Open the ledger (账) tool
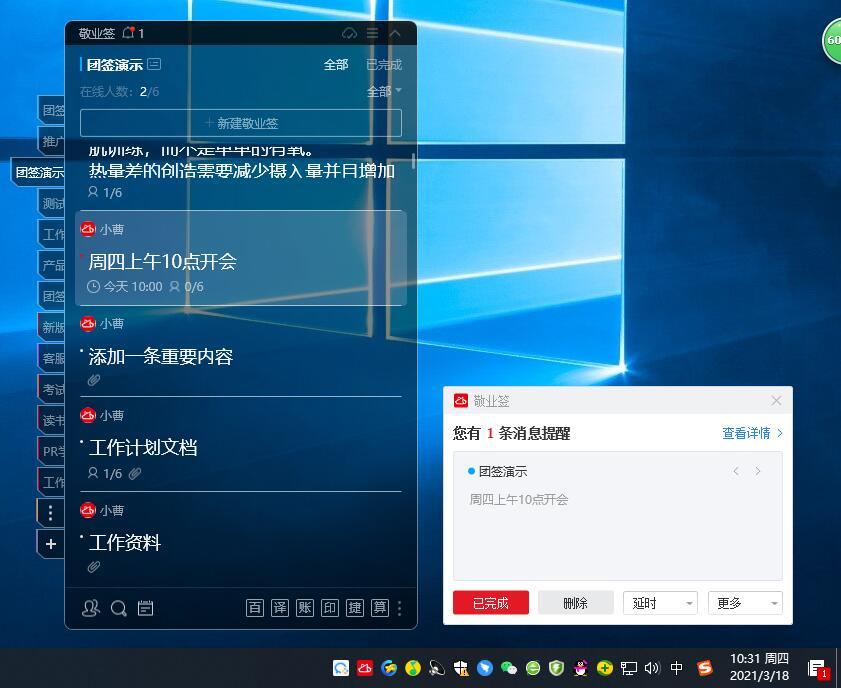 pos(305,607)
